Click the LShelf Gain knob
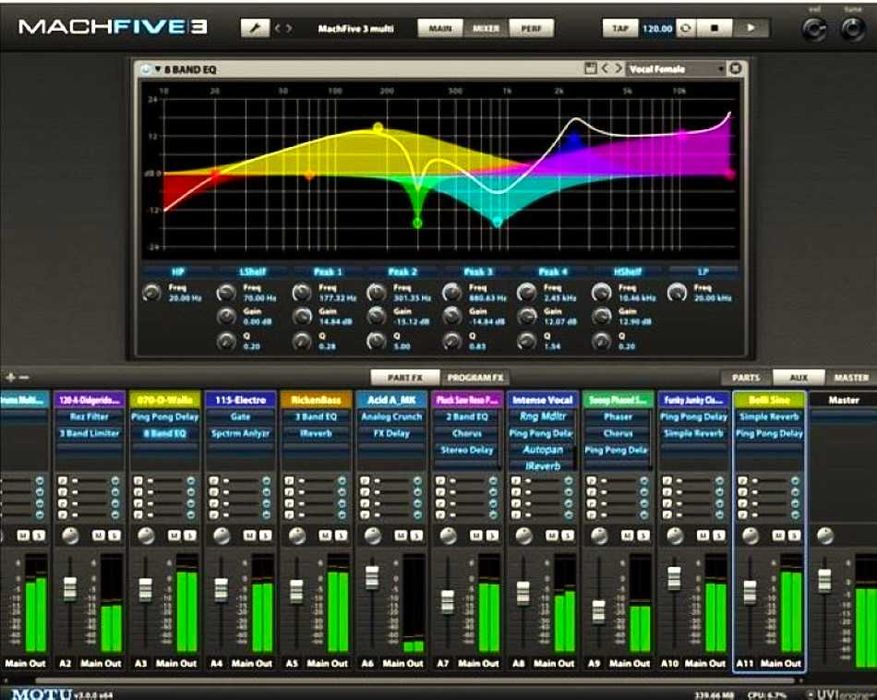Image resolution: width=877 pixels, height=700 pixels. [x=227, y=316]
